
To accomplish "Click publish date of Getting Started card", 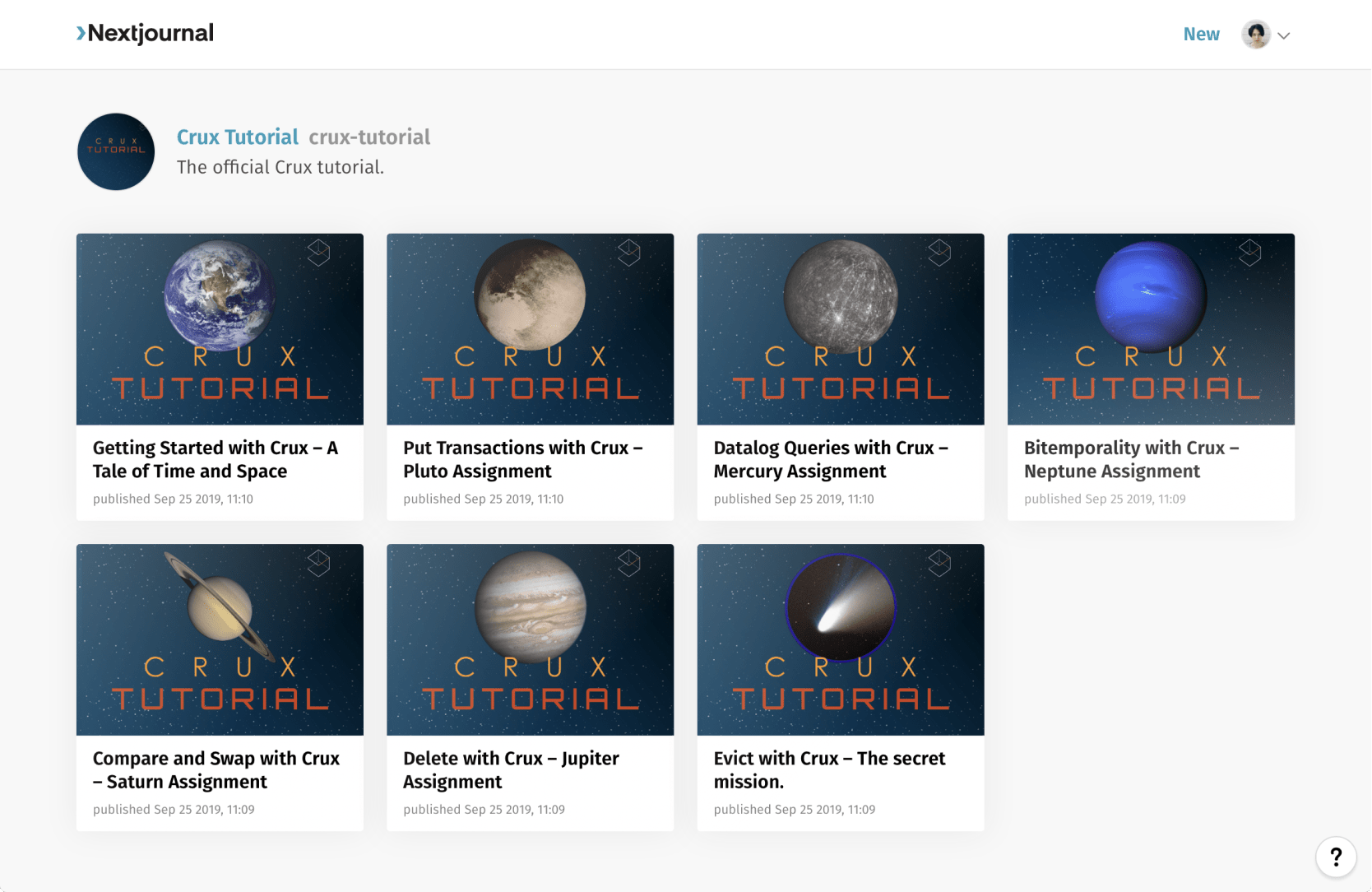I will [173, 499].
